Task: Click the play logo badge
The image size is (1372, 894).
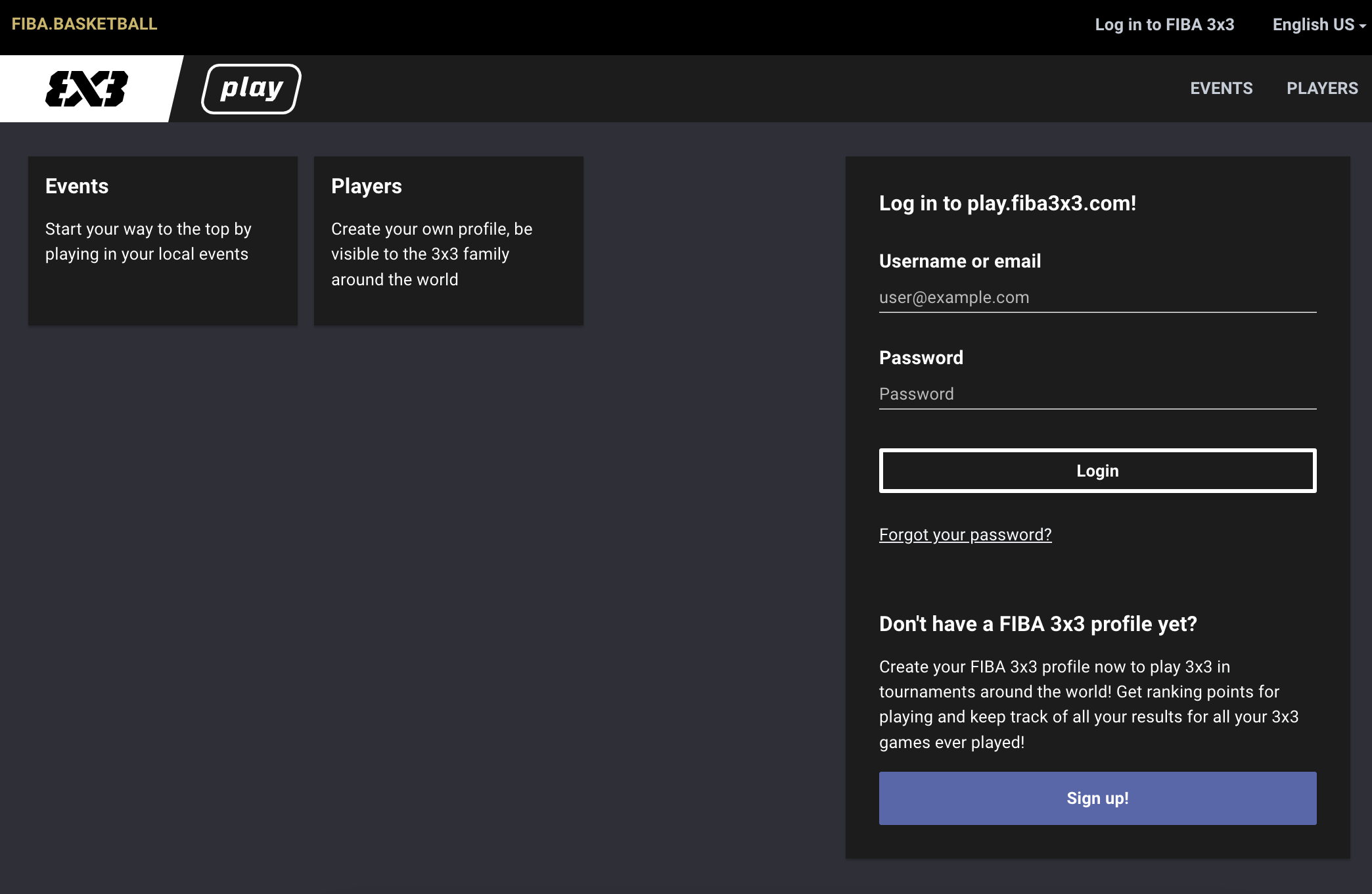Action: click(251, 89)
